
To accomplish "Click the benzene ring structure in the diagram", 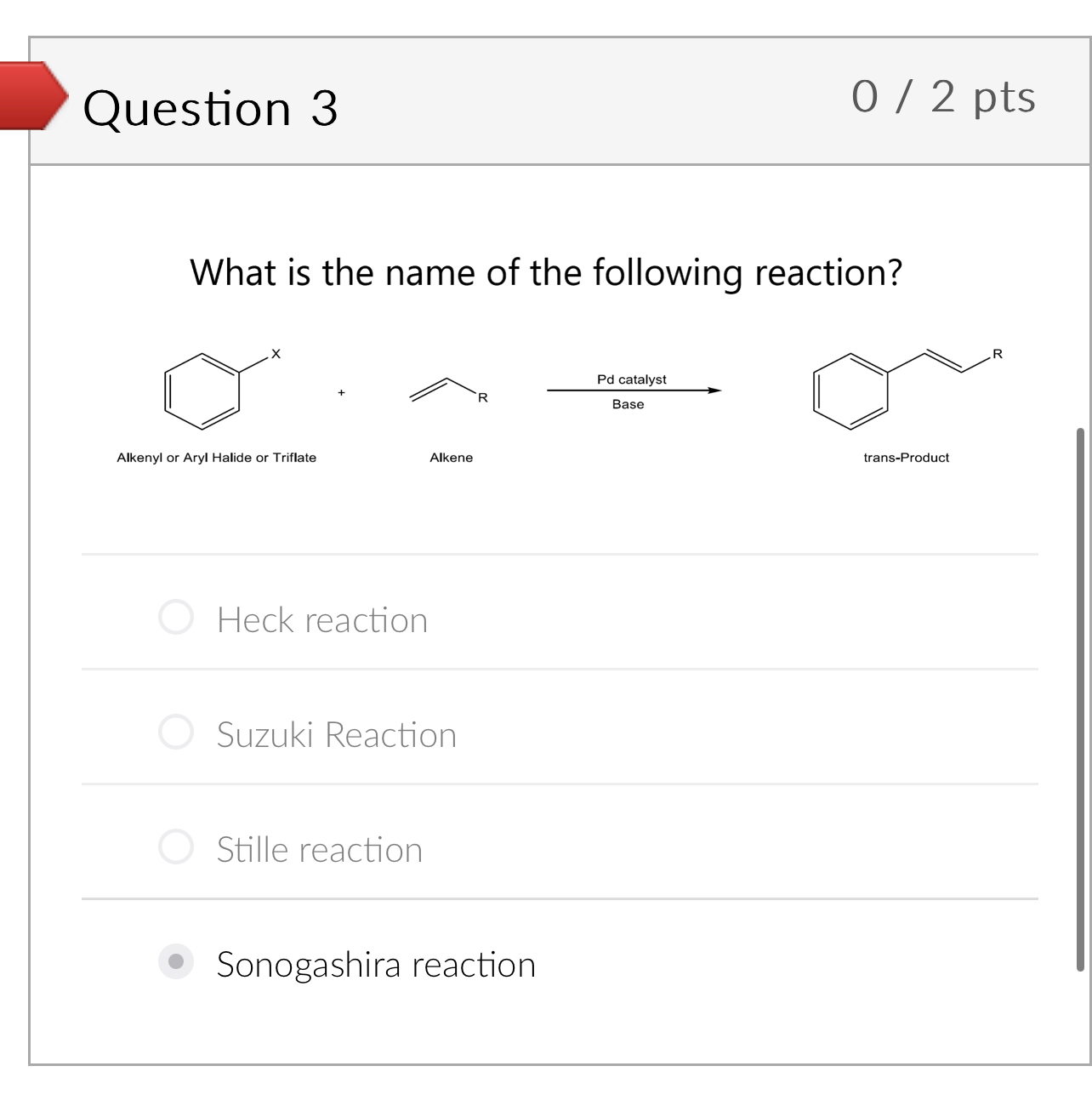I will [x=200, y=391].
